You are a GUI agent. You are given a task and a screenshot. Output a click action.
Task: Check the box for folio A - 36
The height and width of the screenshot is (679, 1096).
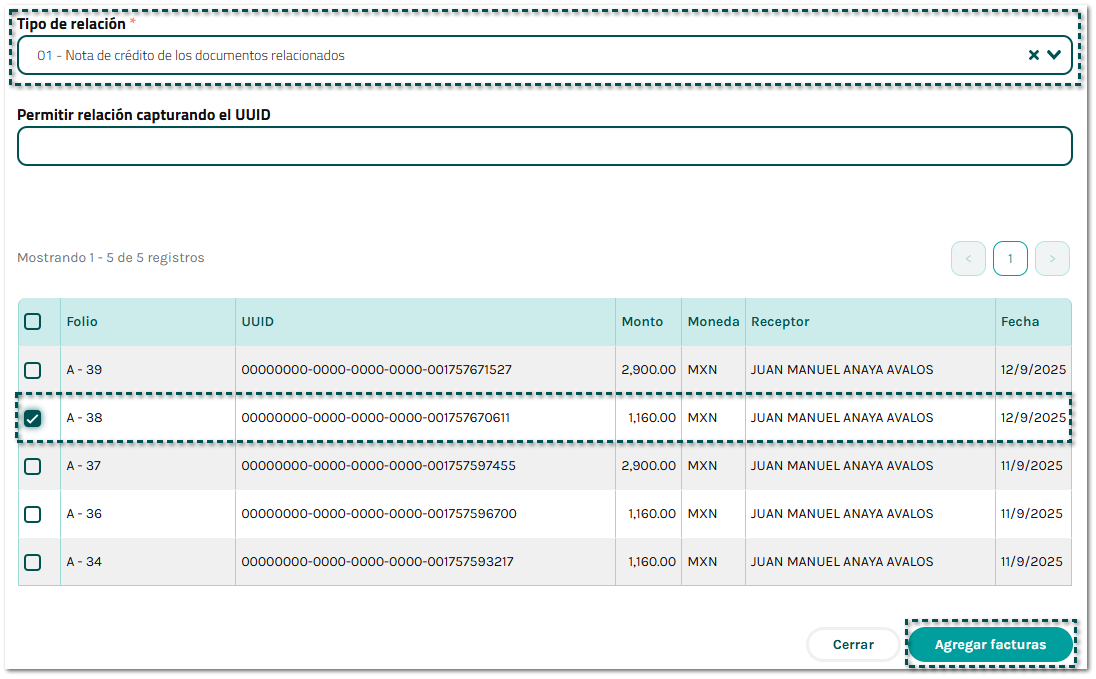(33, 514)
